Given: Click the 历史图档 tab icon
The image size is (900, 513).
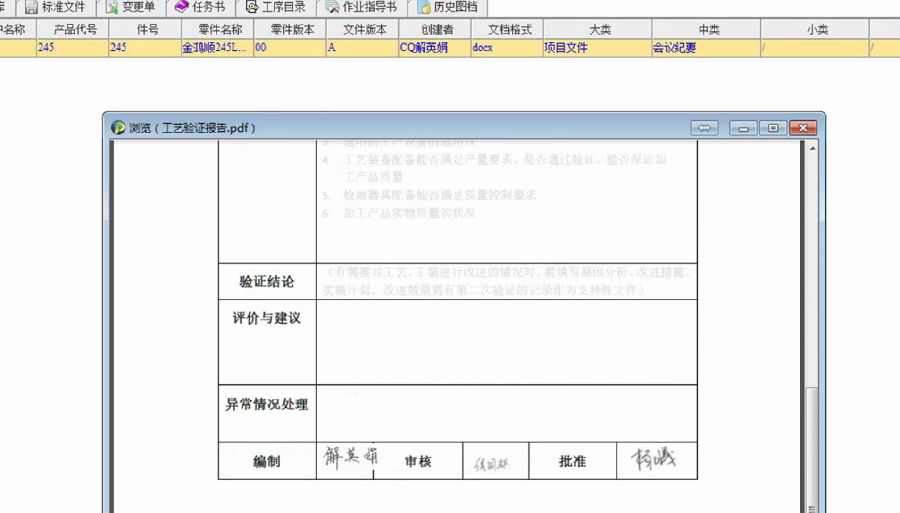Looking at the screenshot, I should click(x=424, y=7).
